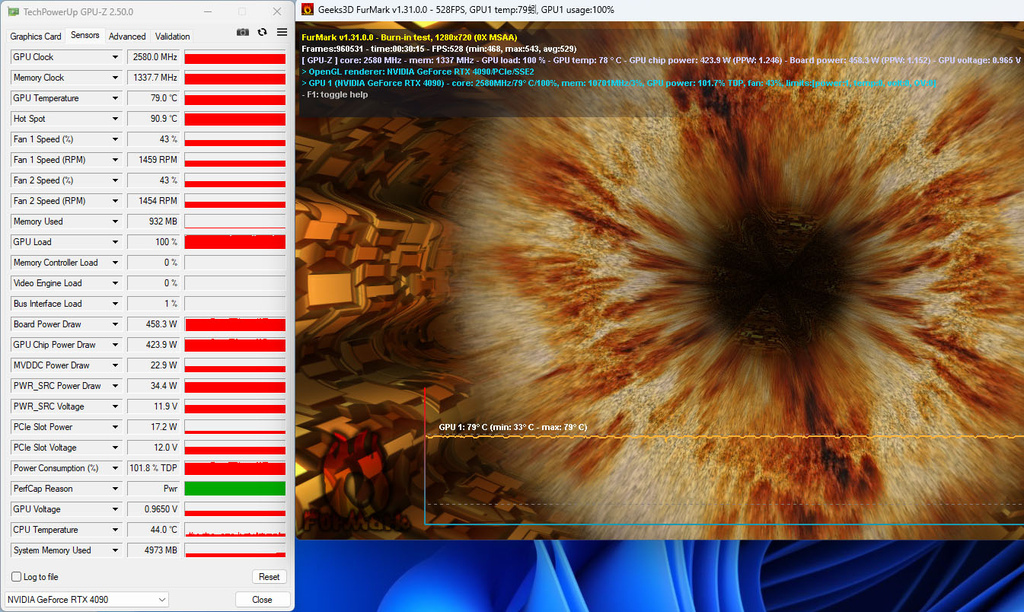The height and width of the screenshot is (612, 1024).
Task: Click the GPU 1: 79° C graph label
Action: pos(513,427)
